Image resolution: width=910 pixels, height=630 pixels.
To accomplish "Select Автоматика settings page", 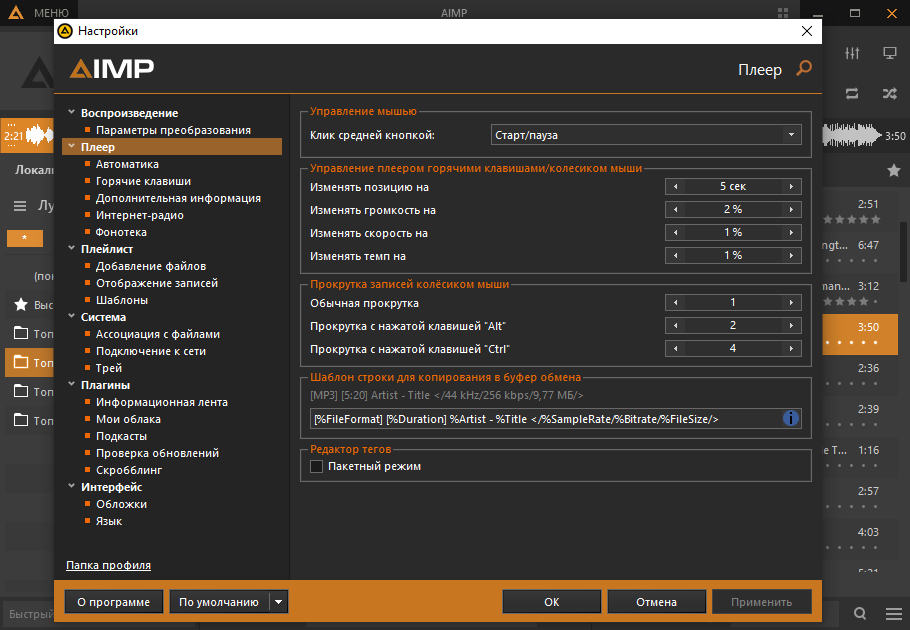I will point(127,164).
